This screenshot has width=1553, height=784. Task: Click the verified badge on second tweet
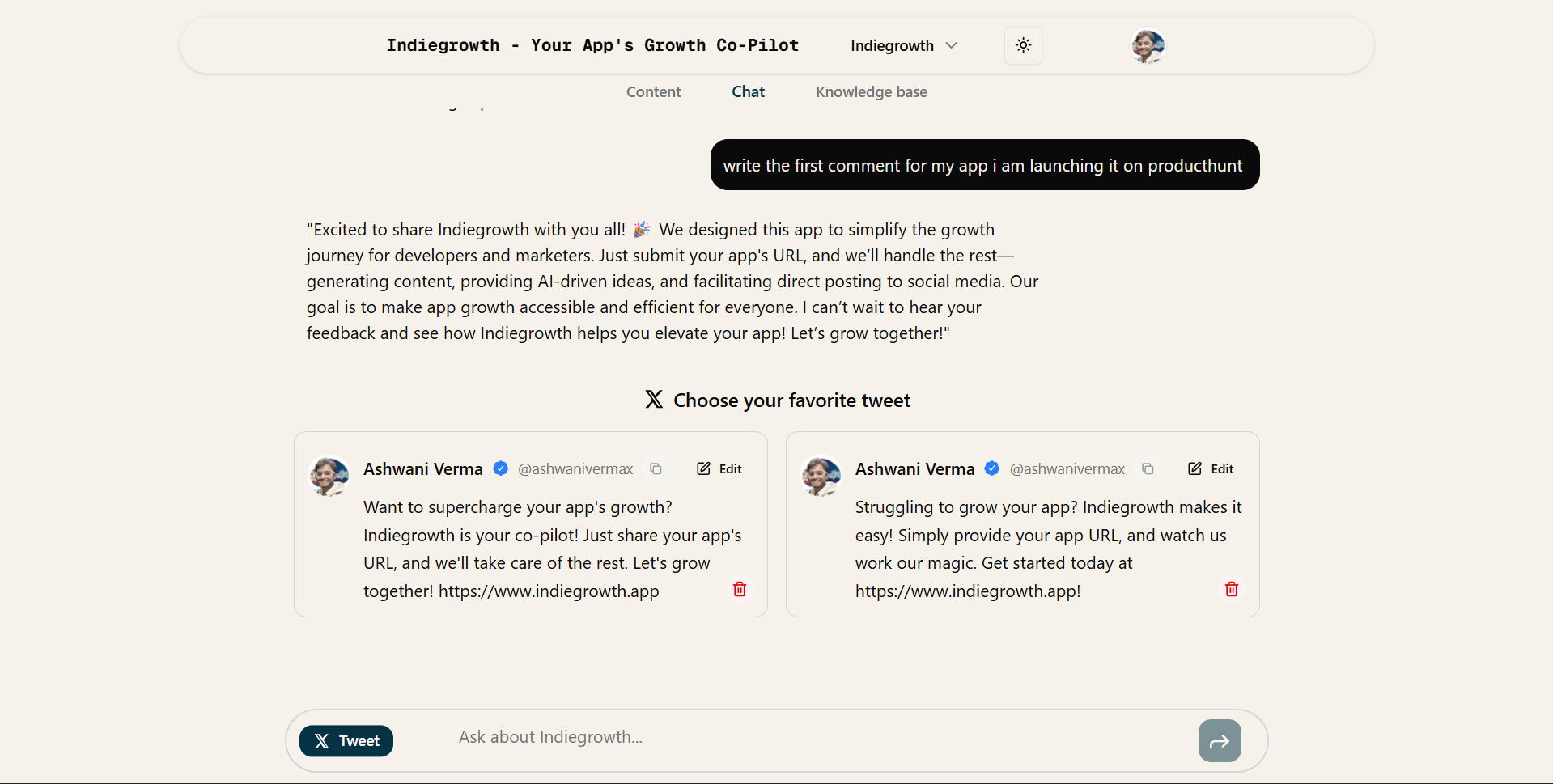tap(992, 468)
